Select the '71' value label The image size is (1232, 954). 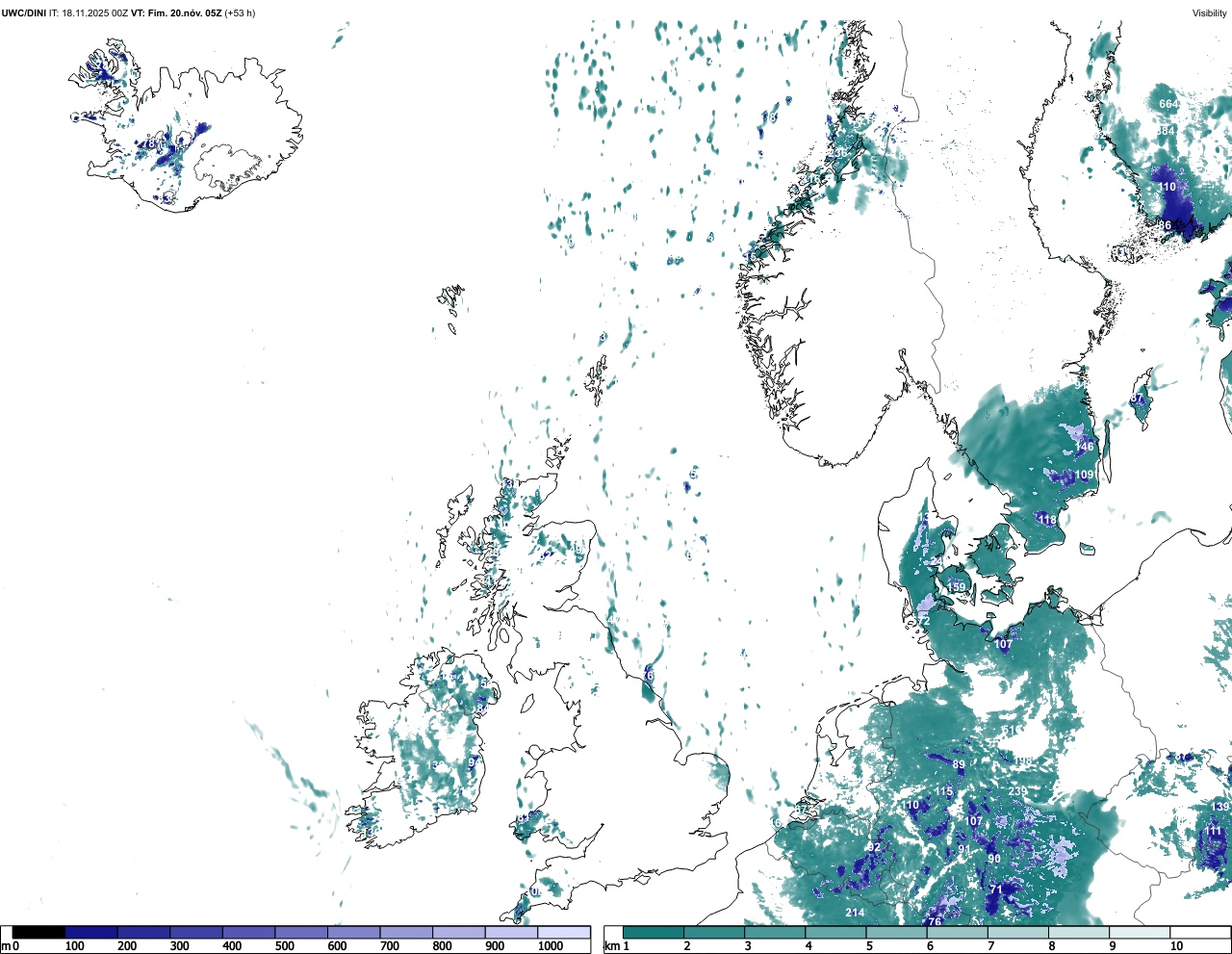pyautogui.click(x=996, y=890)
